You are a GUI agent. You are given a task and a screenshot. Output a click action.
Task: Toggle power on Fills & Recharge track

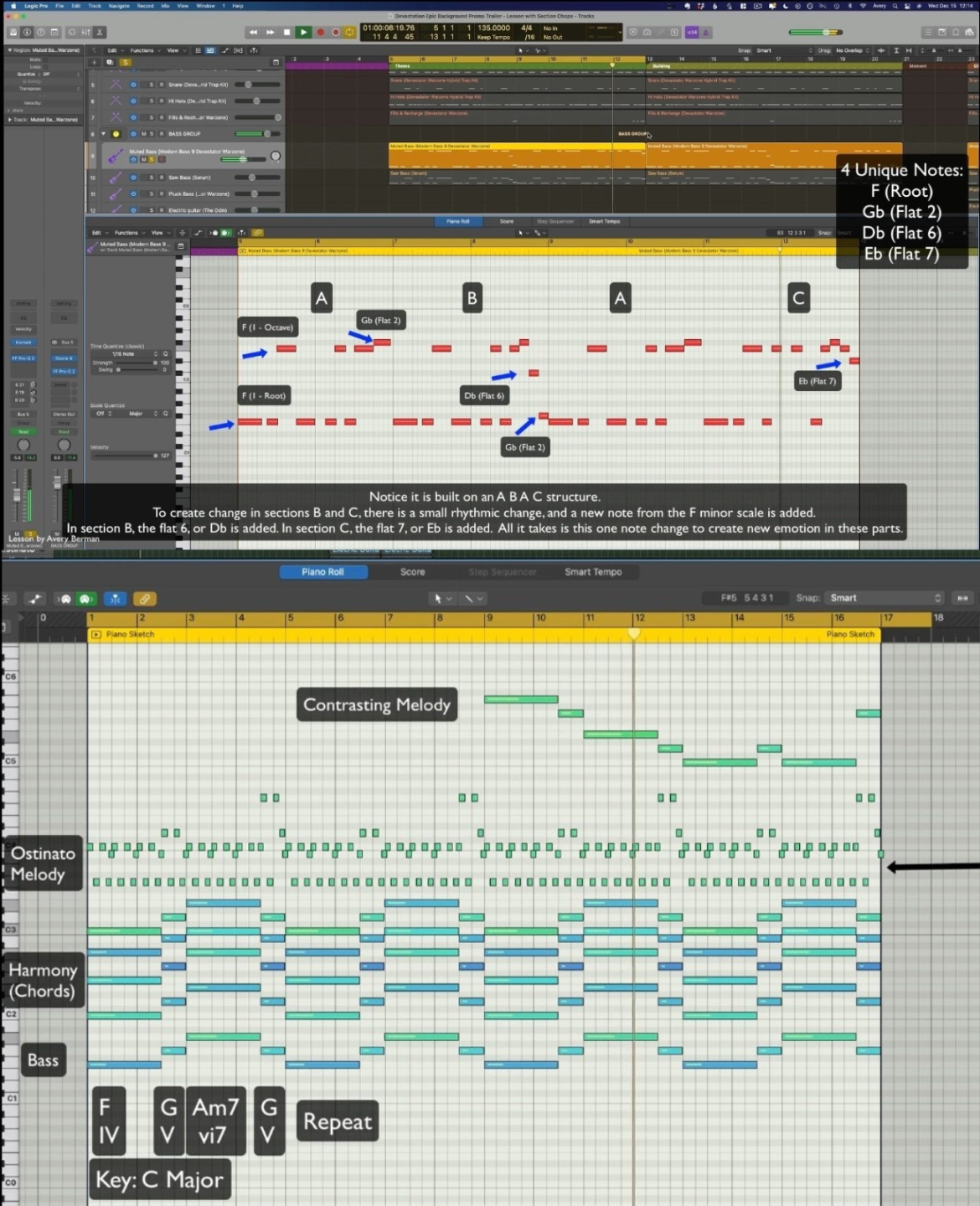133,117
